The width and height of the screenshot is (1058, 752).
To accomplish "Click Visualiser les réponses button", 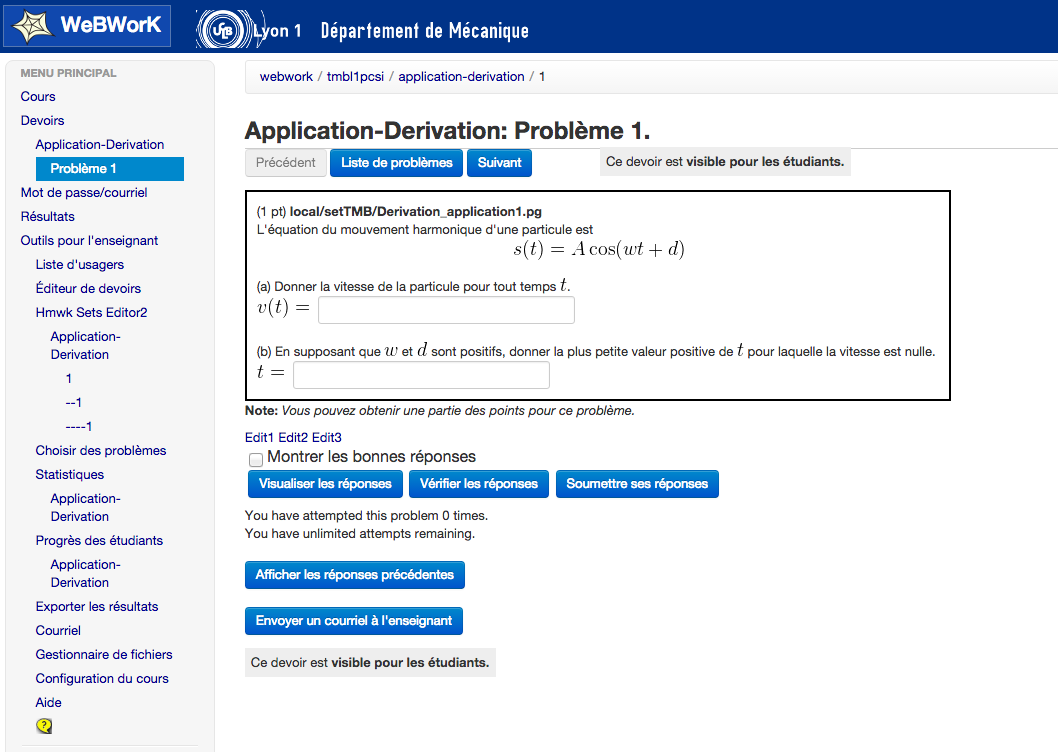I will click(x=325, y=484).
